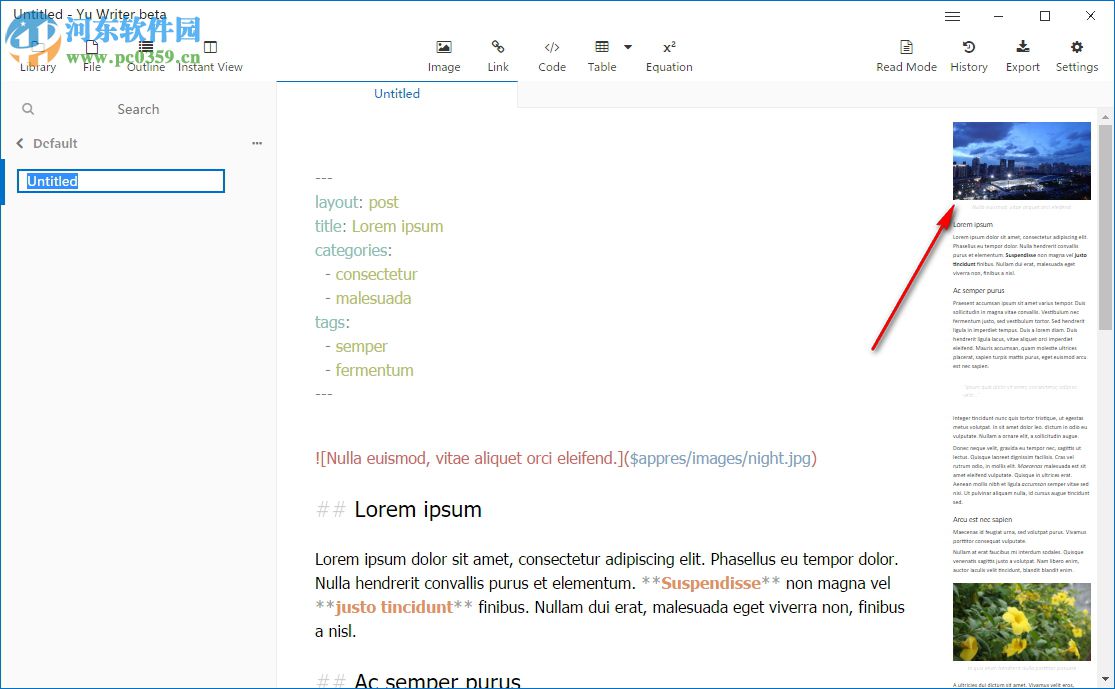Viewport: 1115px width, 689px height.
Task: Open the main hamburger menu
Action: click(952, 16)
